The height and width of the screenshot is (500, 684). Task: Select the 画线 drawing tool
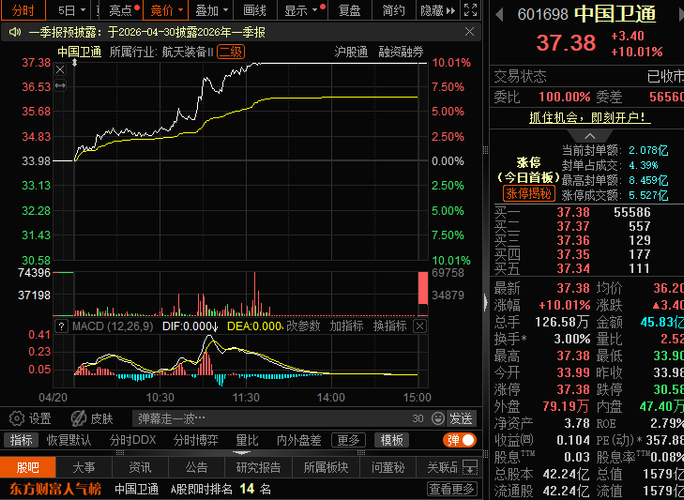point(255,10)
